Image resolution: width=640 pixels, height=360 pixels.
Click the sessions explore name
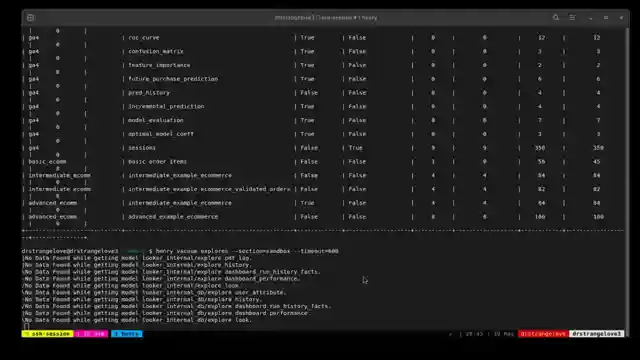point(142,148)
